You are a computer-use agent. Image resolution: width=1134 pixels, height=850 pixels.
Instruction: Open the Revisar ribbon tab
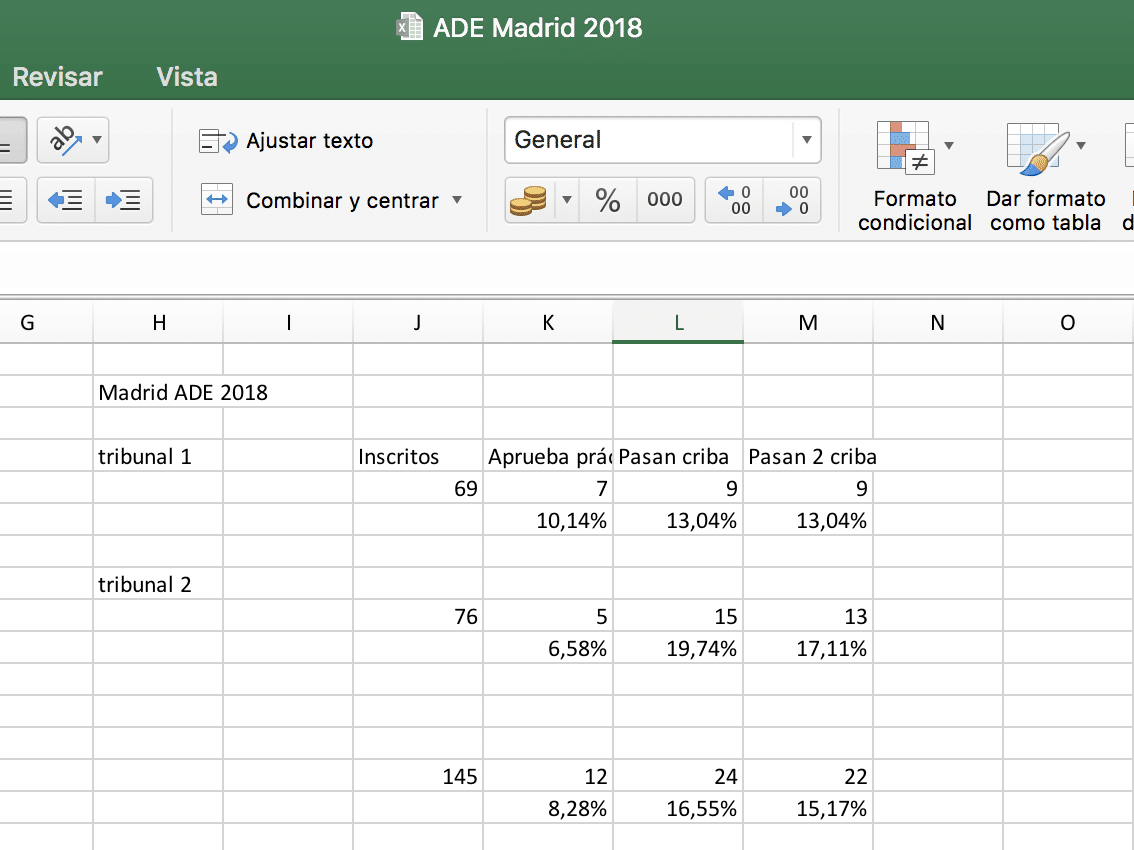pyautogui.click(x=57, y=77)
